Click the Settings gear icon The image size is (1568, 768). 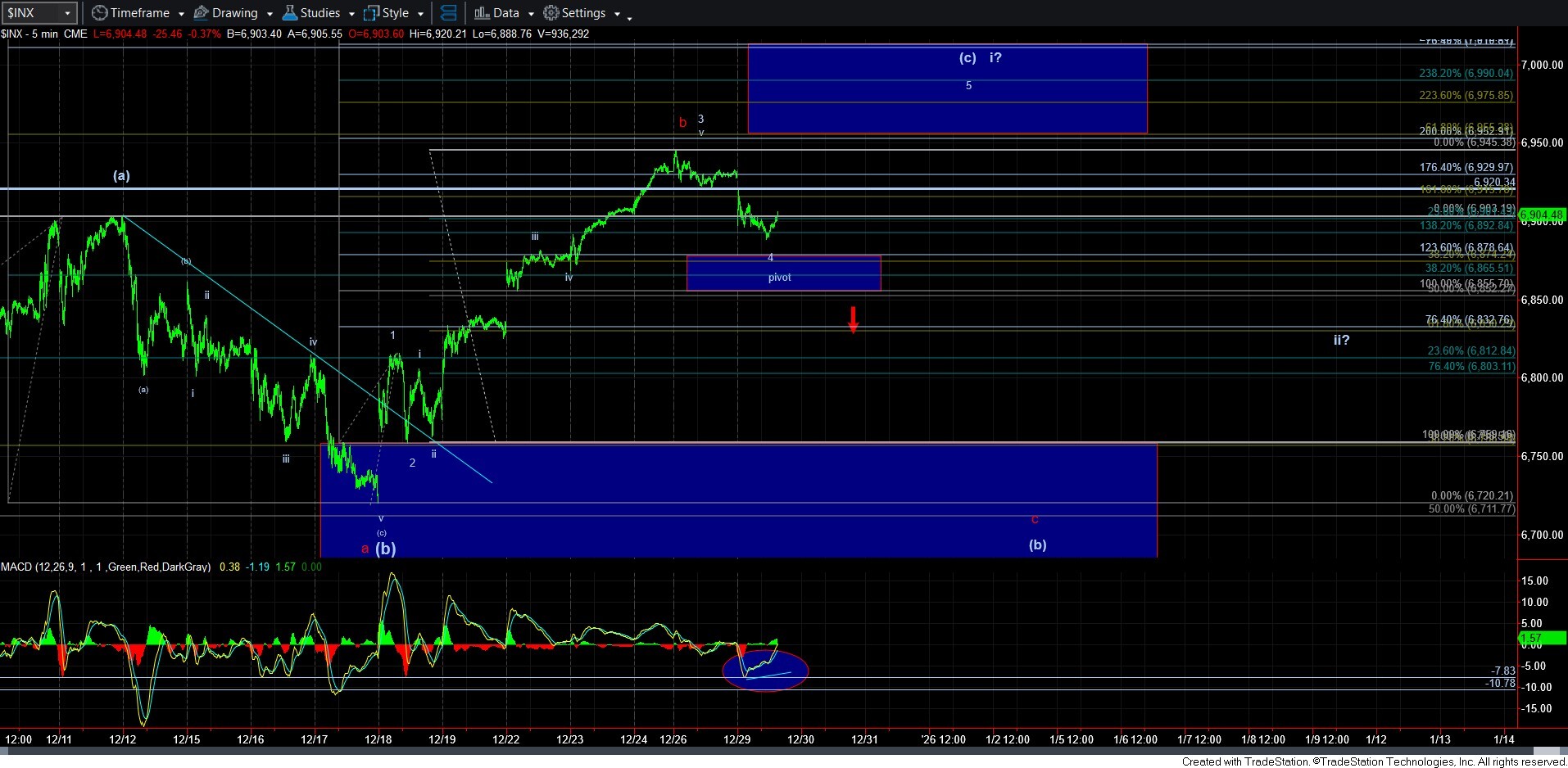pos(551,13)
